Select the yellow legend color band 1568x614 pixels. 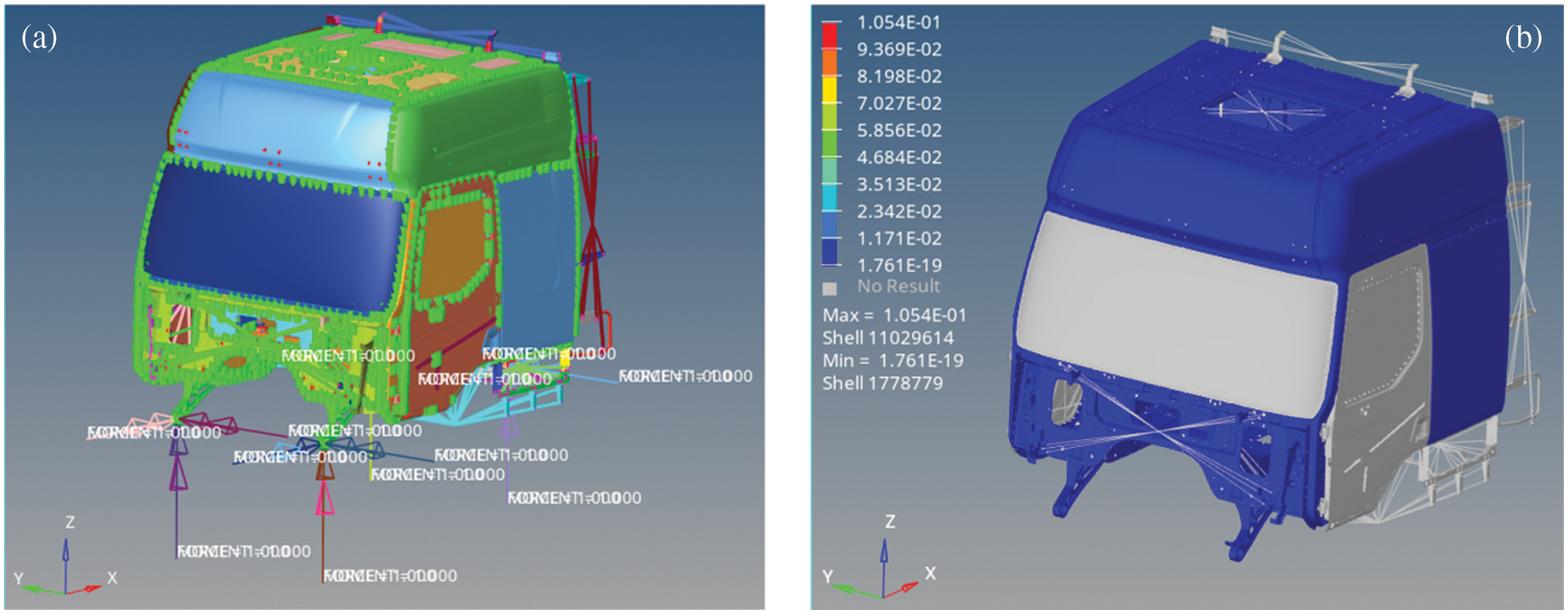(830, 89)
